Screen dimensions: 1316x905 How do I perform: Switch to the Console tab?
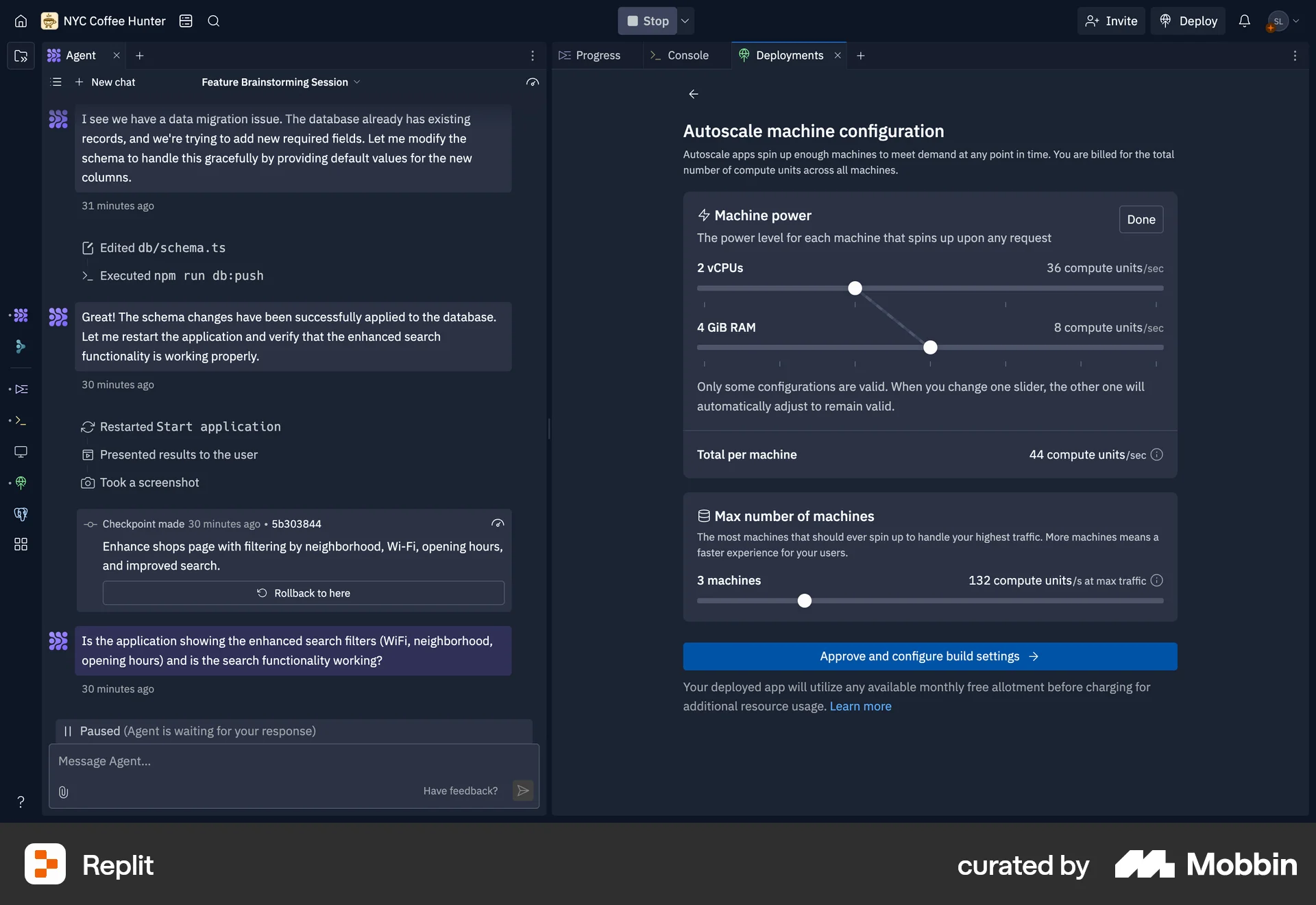pos(687,56)
